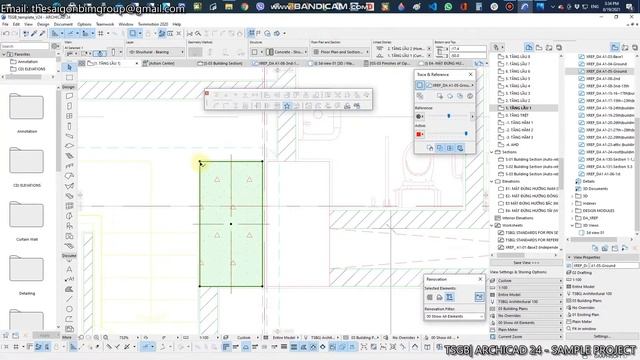640x360 pixels.
Task: Collapse the Favorites tree
Action: pyautogui.click(x=4, y=54)
